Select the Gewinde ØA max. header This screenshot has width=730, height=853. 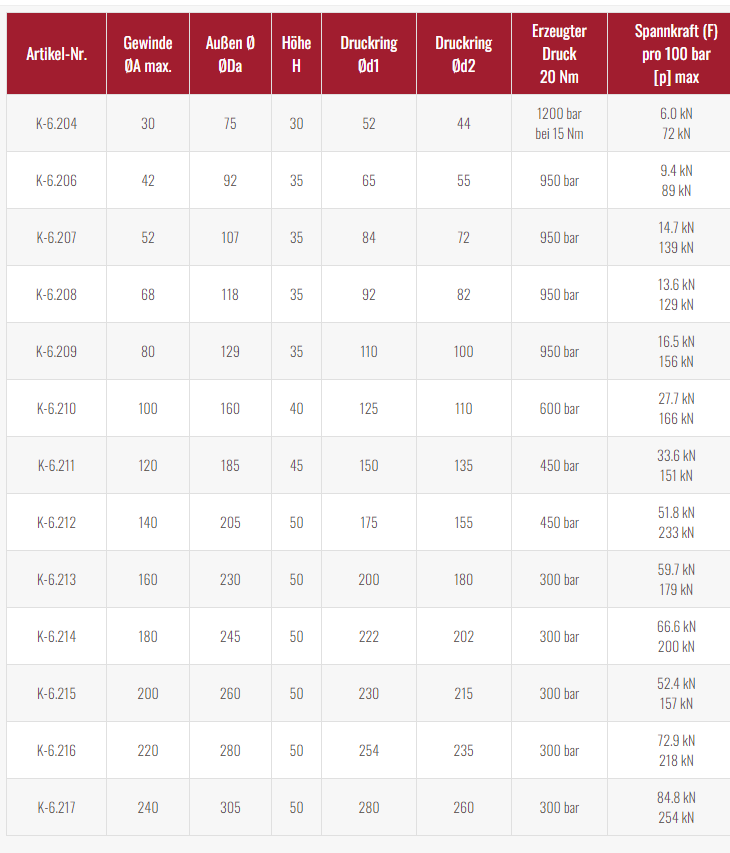click(x=148, y=54)
